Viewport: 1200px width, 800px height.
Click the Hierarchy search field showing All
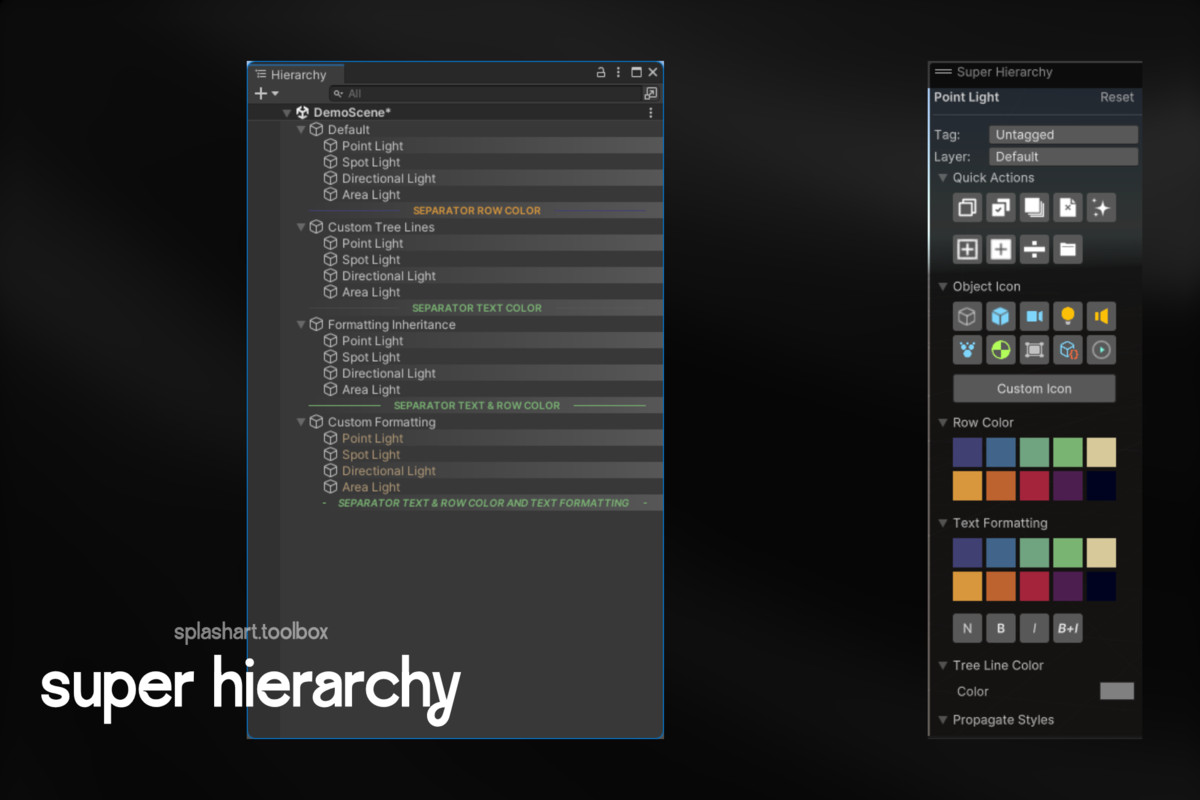486,93
